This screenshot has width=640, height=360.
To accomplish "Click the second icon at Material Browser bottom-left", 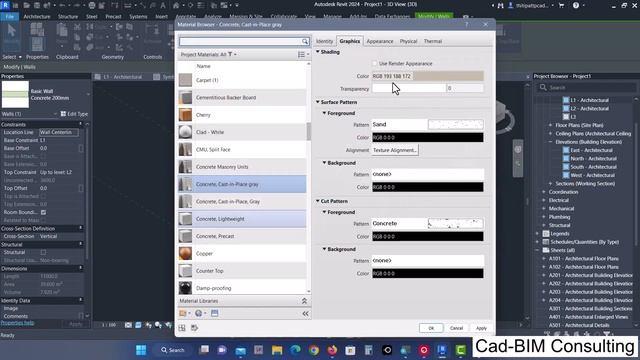I will [194, 328].
